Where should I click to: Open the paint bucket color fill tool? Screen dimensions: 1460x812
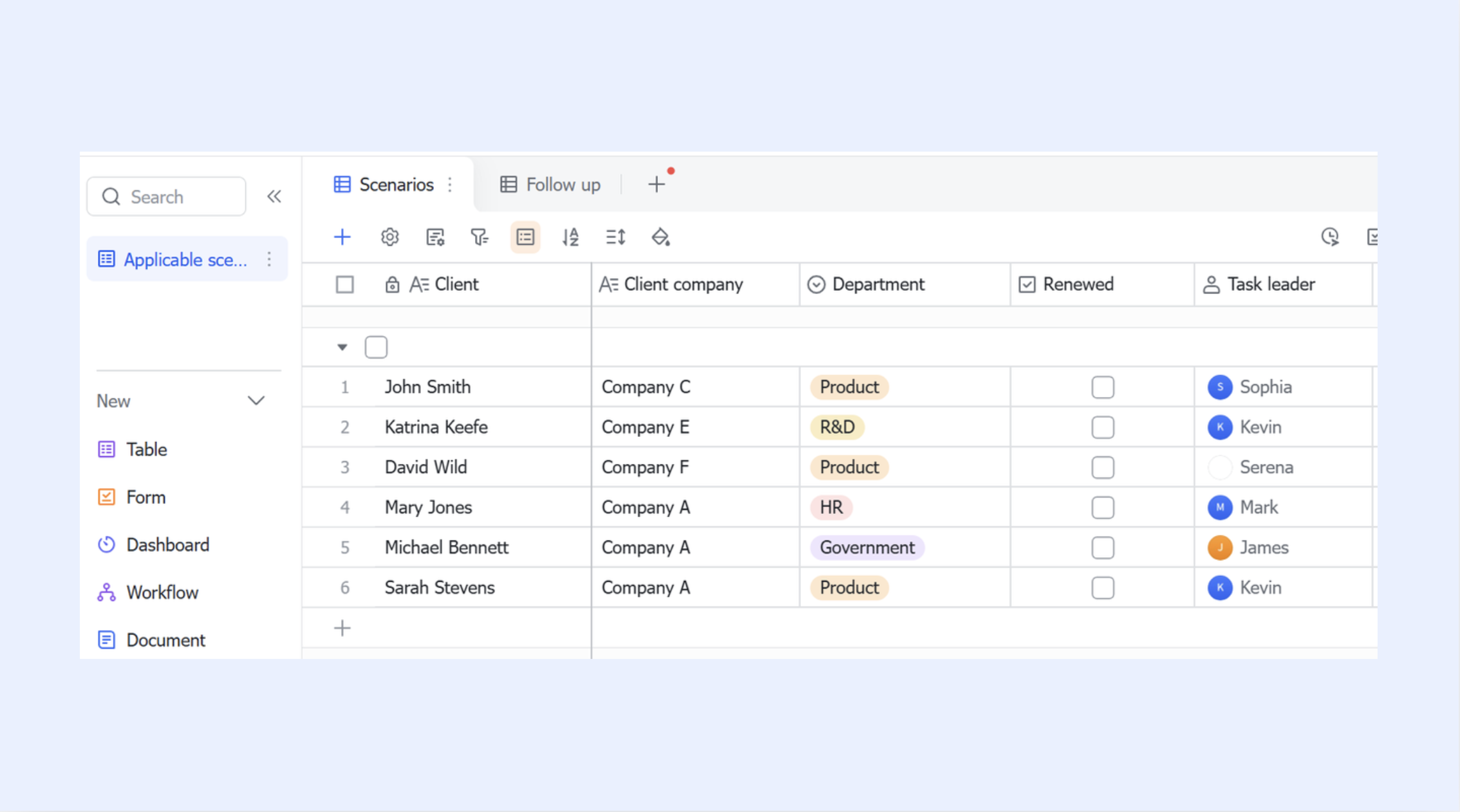click(x=660, y=237)
